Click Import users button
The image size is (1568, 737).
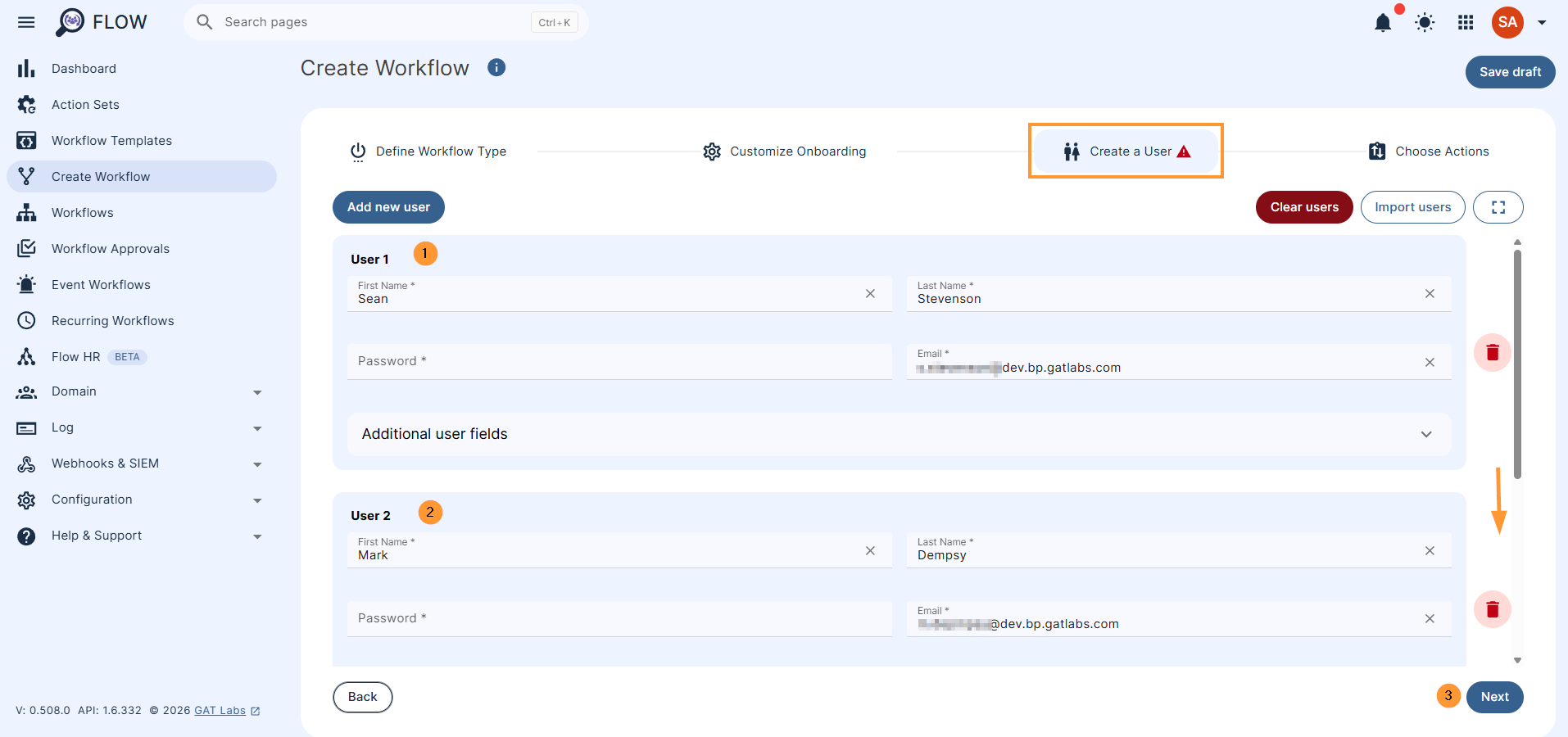click(1412, 207)
